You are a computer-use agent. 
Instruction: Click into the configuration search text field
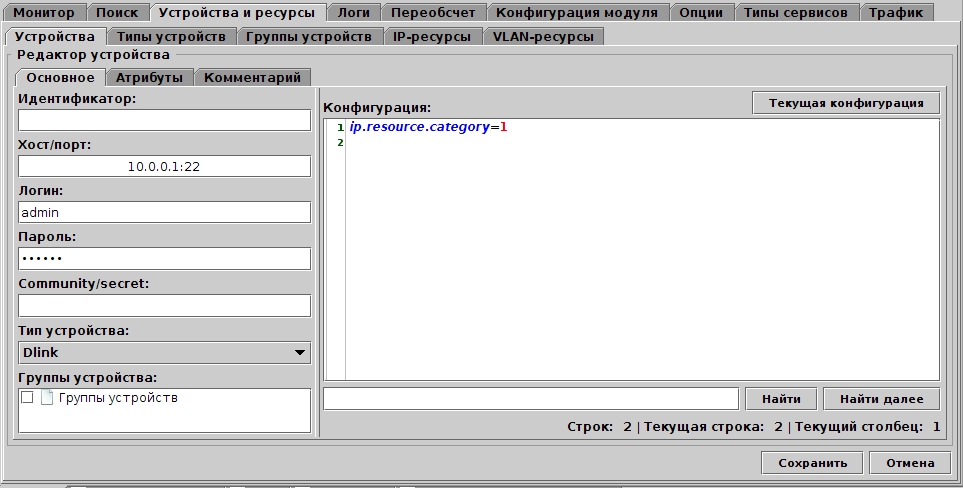pos(531,399)
